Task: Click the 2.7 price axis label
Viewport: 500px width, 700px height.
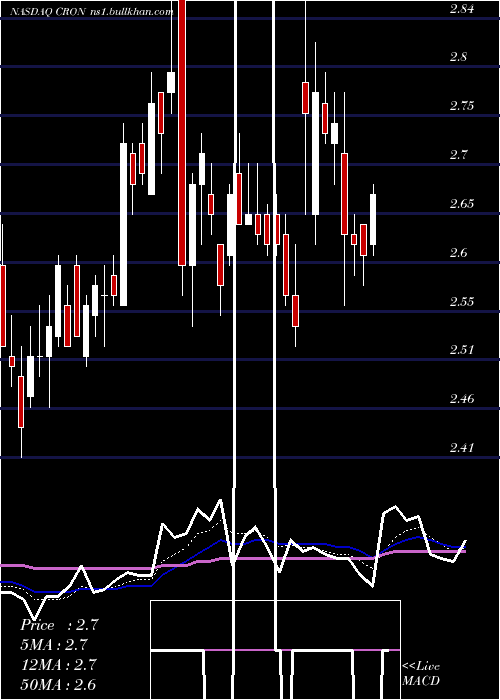Action: coord(458,155)
